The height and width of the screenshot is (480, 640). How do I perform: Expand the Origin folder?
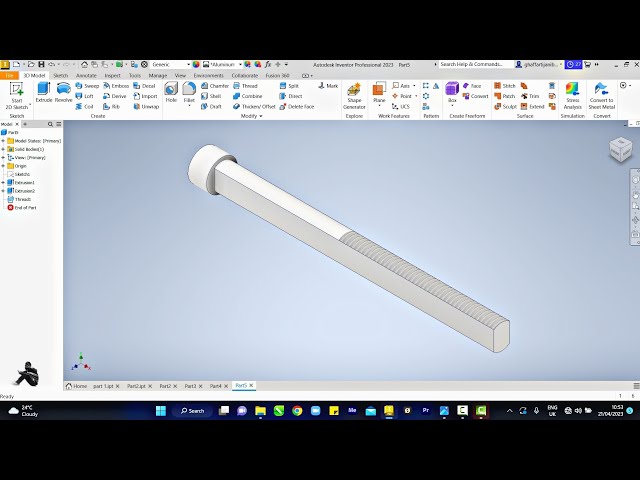point(3,166)
